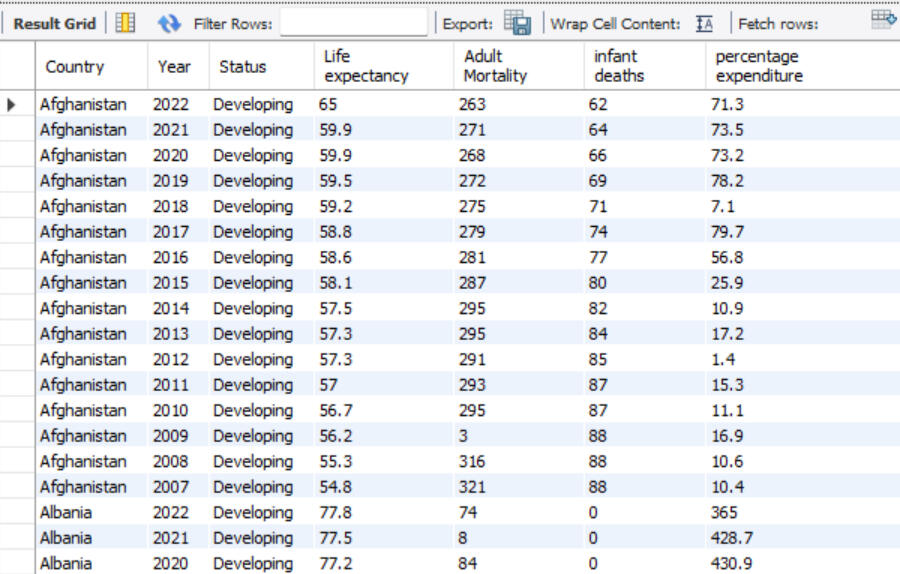Sort by the Country column header
900x574 pixels.
(x=75, y=67)
